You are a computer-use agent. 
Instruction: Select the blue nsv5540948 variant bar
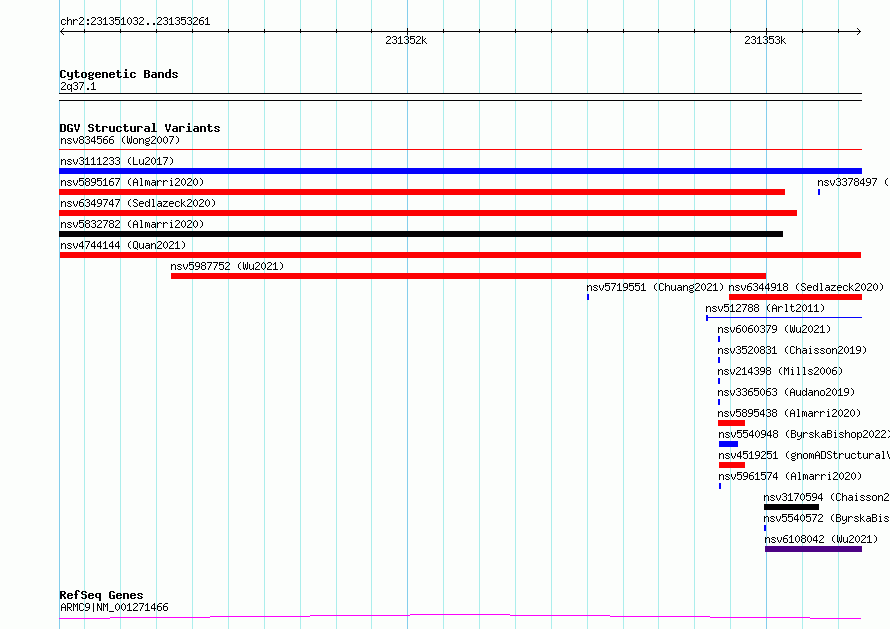pyautogui.click(x=728, y=444)
